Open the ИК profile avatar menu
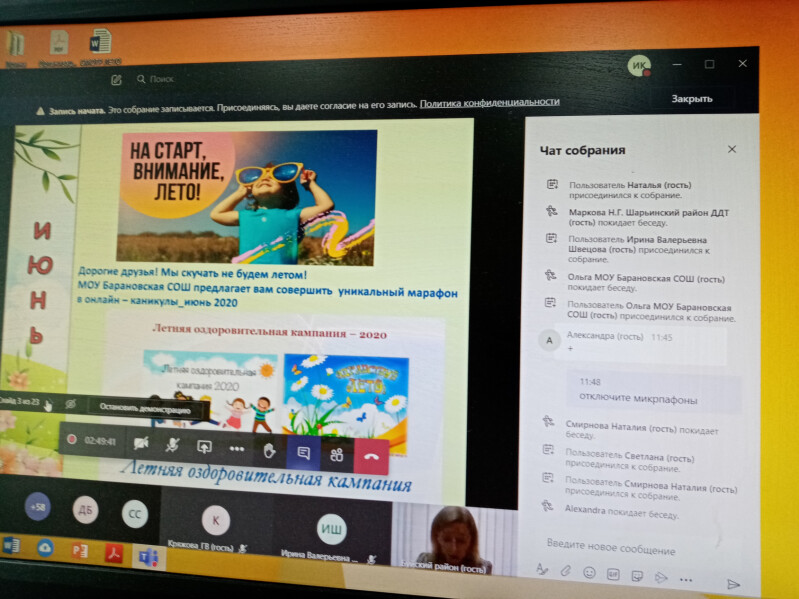 [638, 65]
